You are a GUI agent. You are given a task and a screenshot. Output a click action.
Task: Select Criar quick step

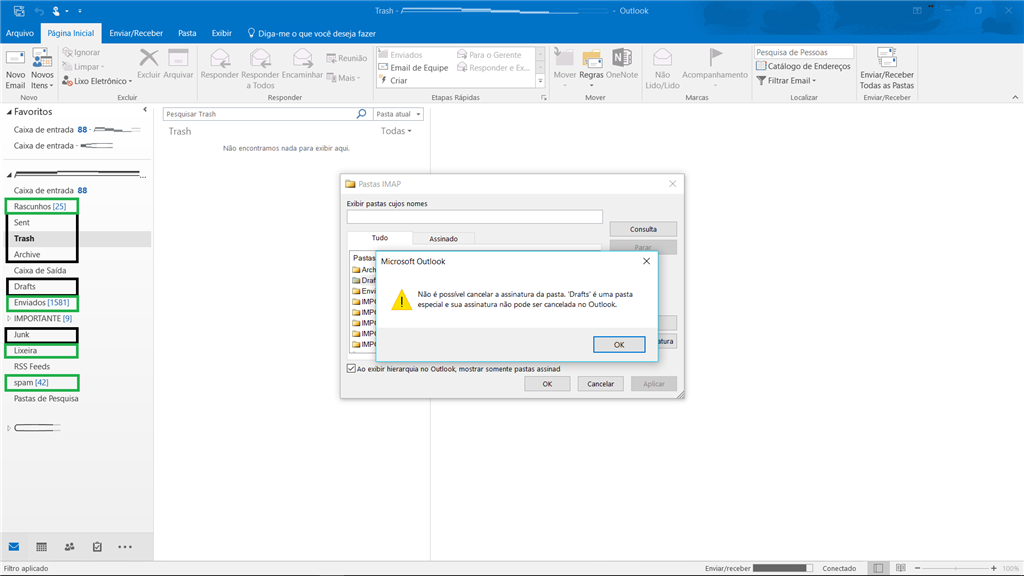(x=393, y=80)
